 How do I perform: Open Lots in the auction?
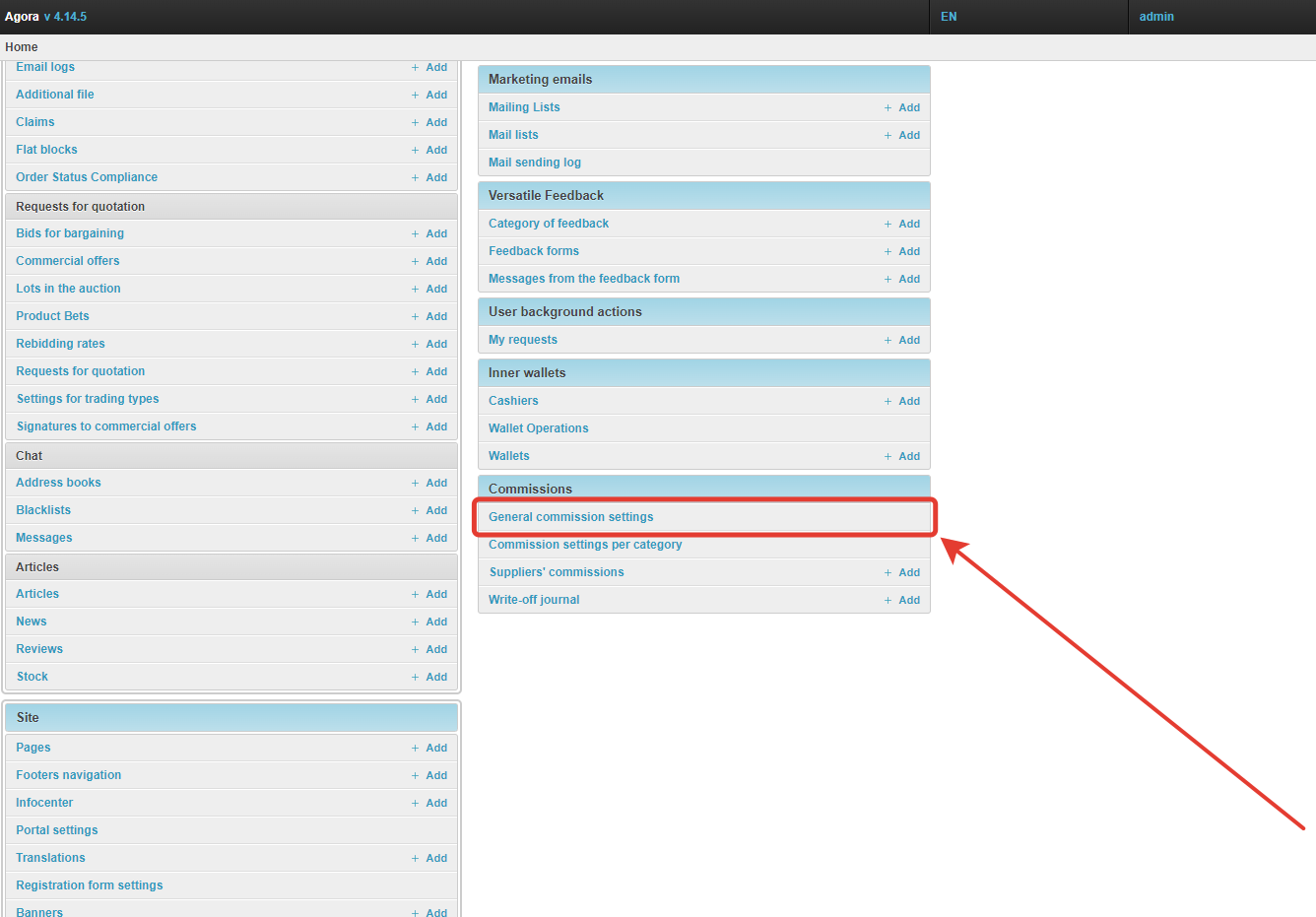[68, 289]
